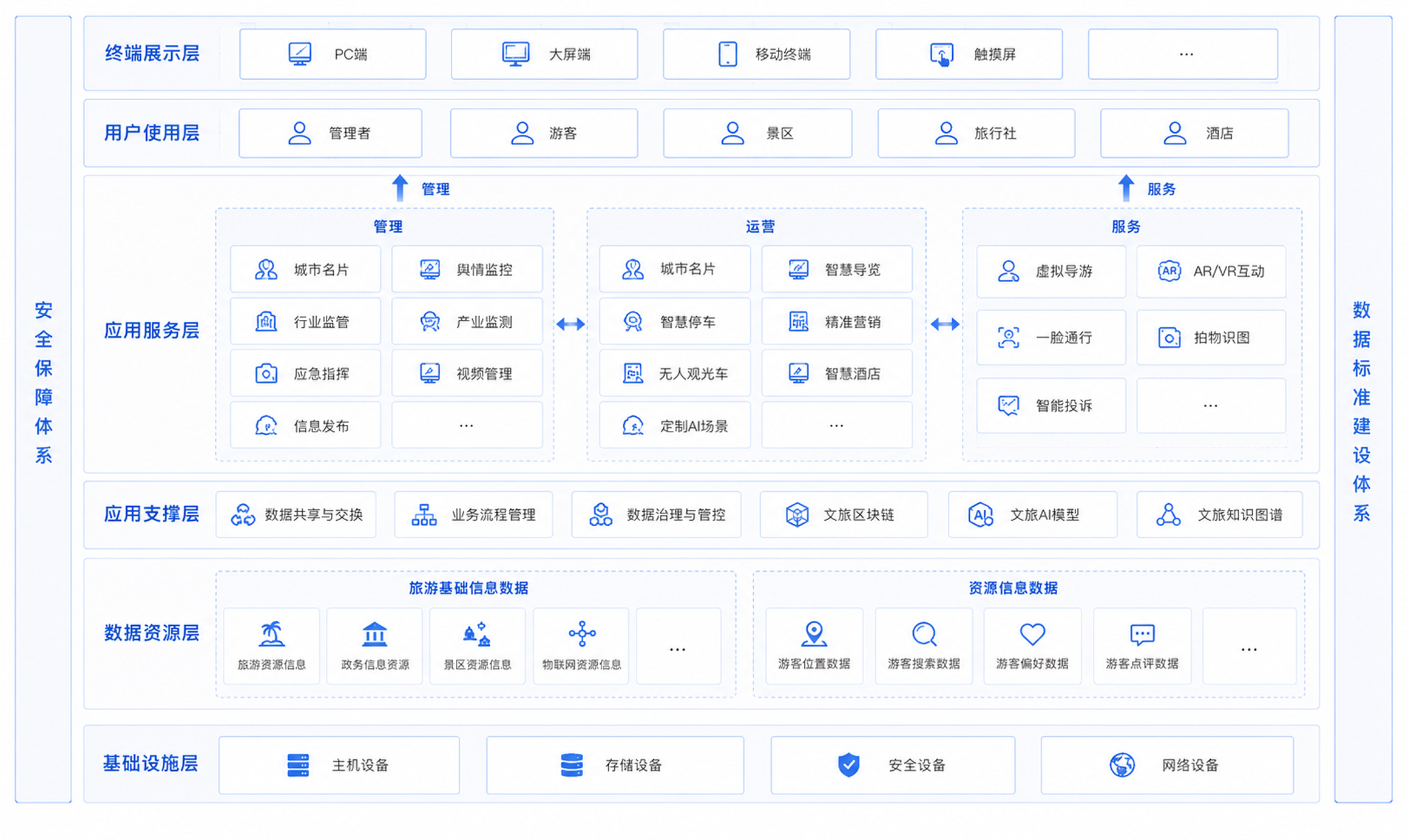Click the 旅游基础信息数据 heading
Screen dimensions: 1408x840
pos(469,588)
